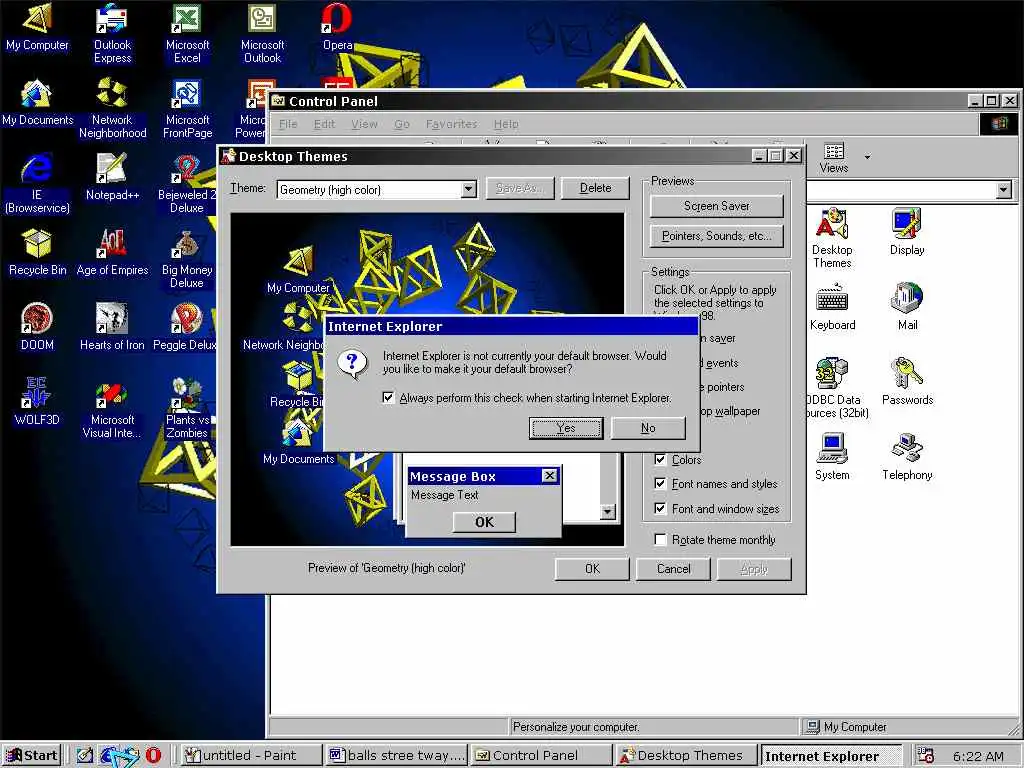Open the Views dropdown arrow in Control Panel
The width and height of the screenshot is (1024, 768).
click(867, 157)
